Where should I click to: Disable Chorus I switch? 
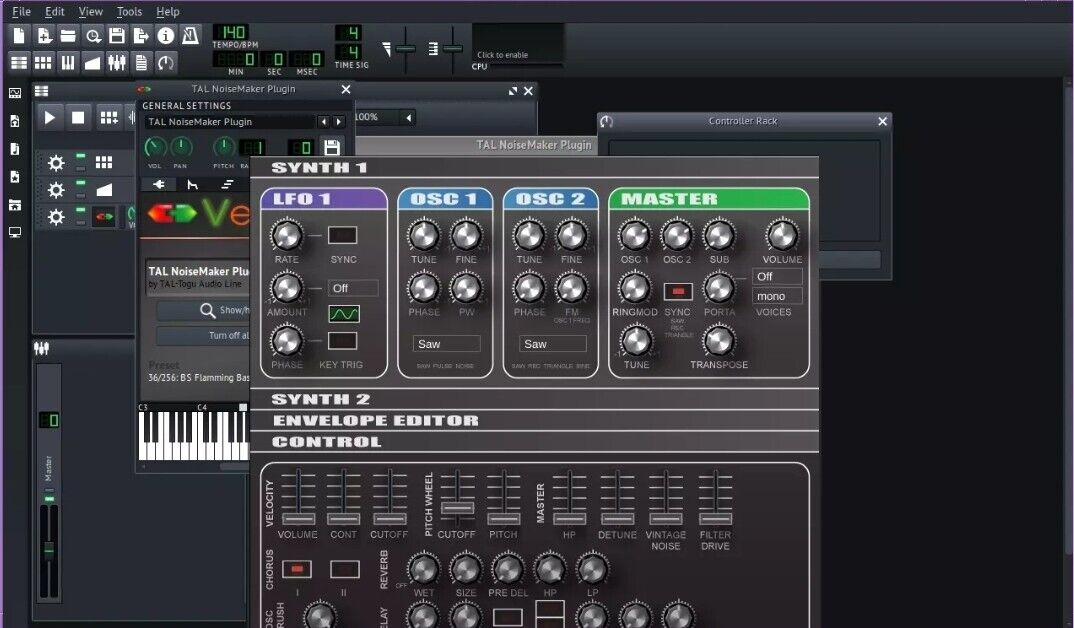pos(297,569)
